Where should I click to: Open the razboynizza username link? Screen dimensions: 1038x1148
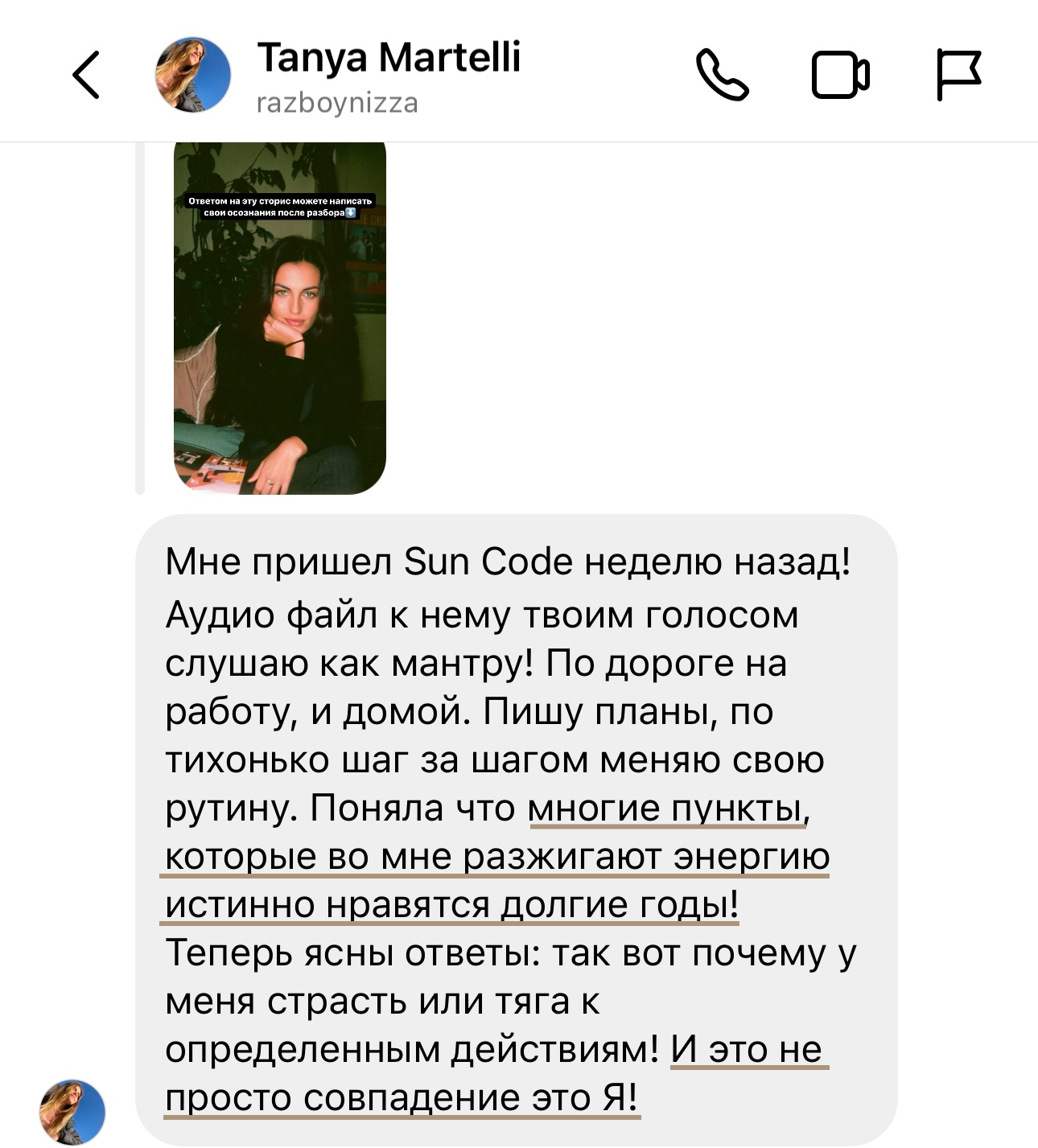click(337, 103)
